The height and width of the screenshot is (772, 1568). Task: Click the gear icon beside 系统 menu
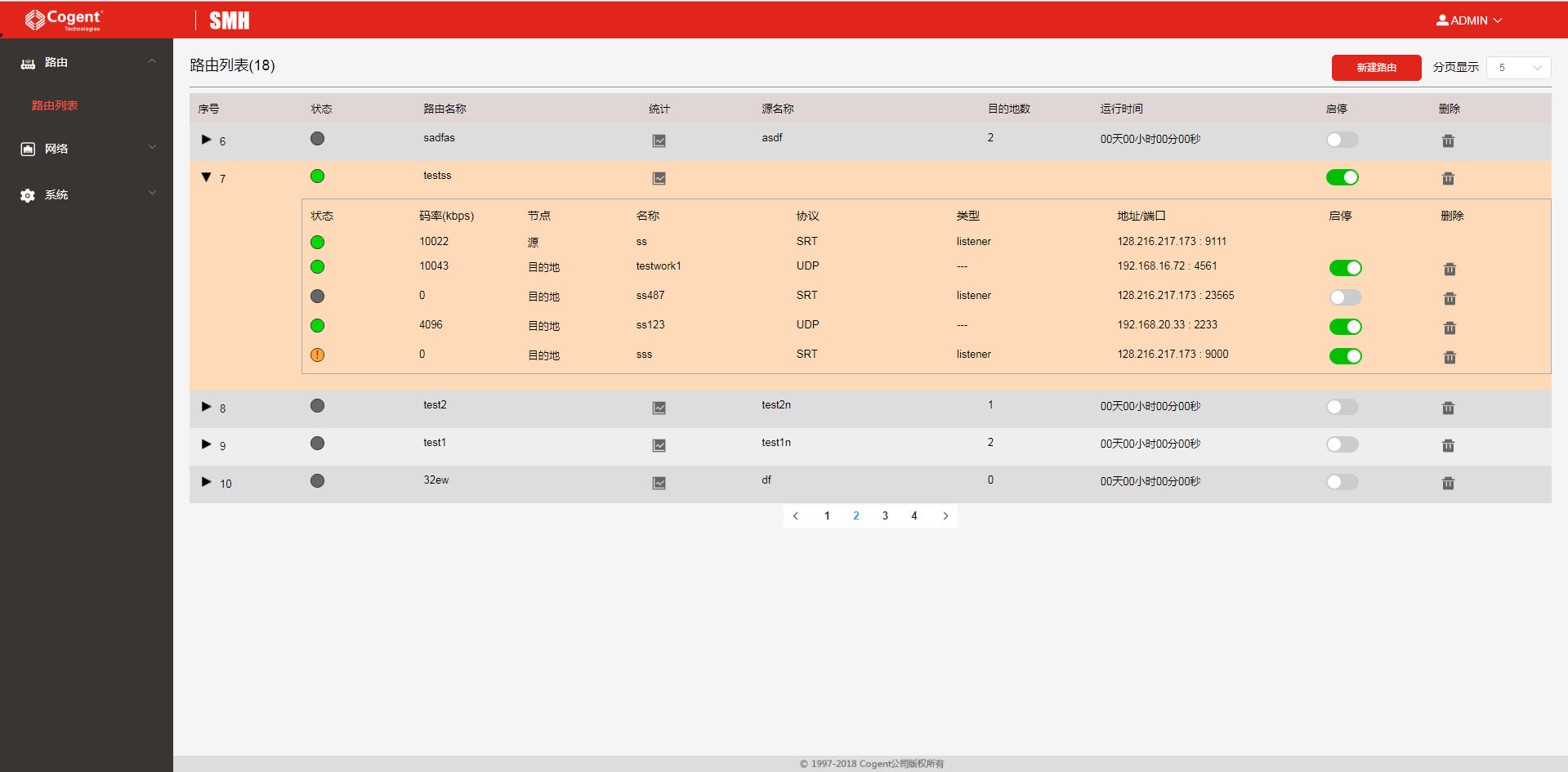click(x=28, y=195)
